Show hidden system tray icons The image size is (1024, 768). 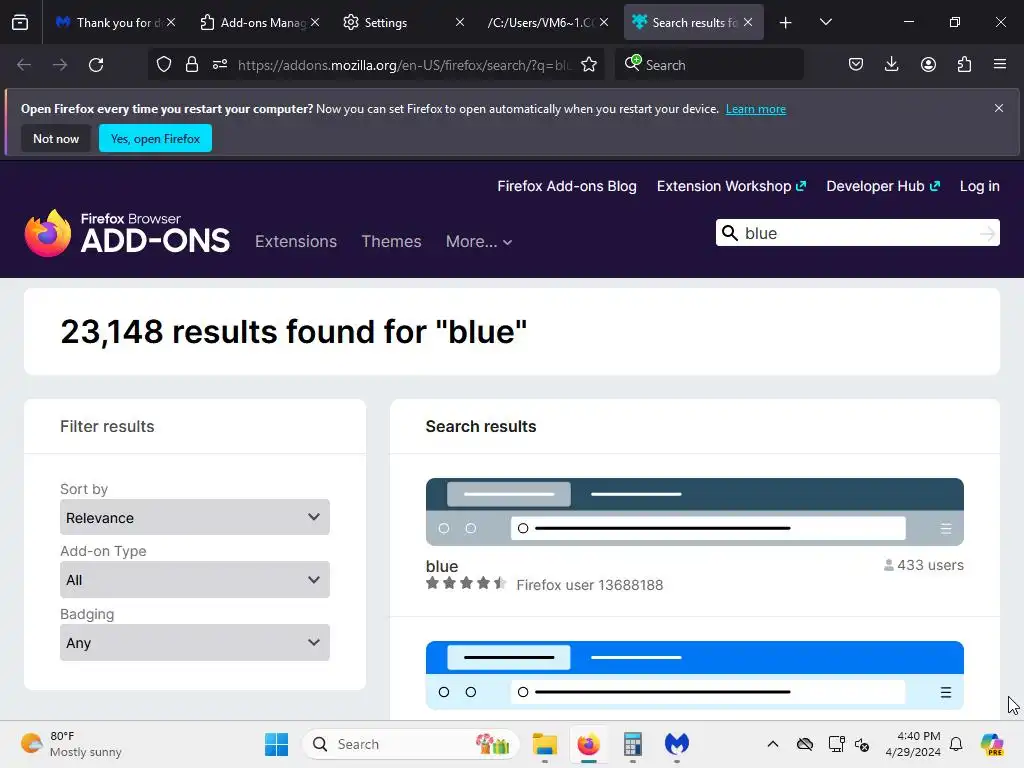773,744
